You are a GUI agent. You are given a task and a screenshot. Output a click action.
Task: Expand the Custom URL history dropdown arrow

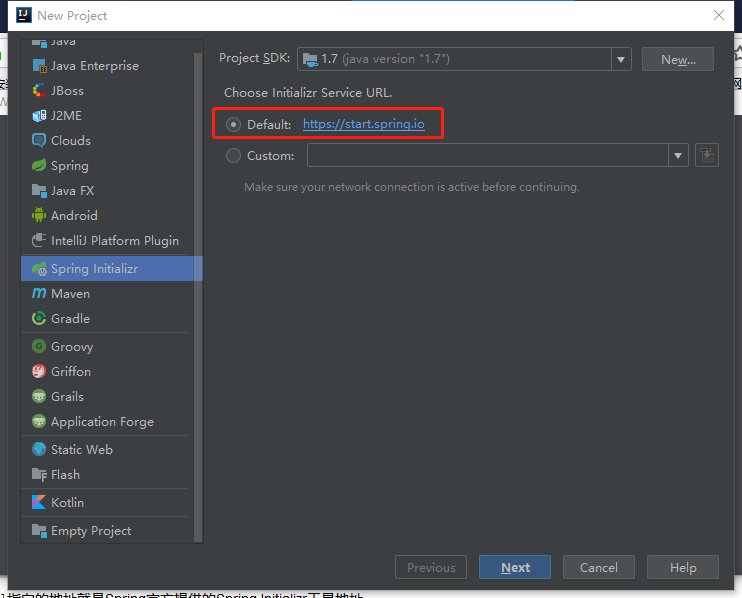tap(678, 155)
